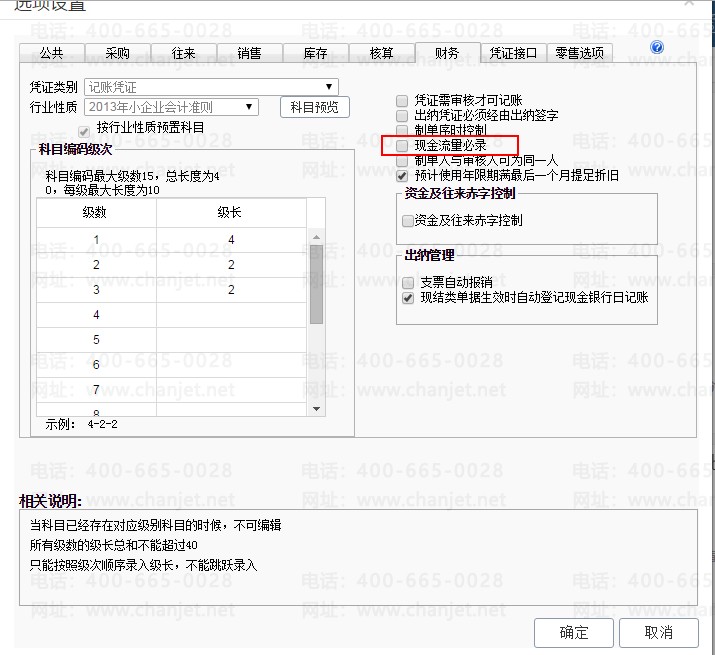Enable 资金及往来赤字控制 checkbox
This screenshot has height=655, width=715.
coord(407,220)
